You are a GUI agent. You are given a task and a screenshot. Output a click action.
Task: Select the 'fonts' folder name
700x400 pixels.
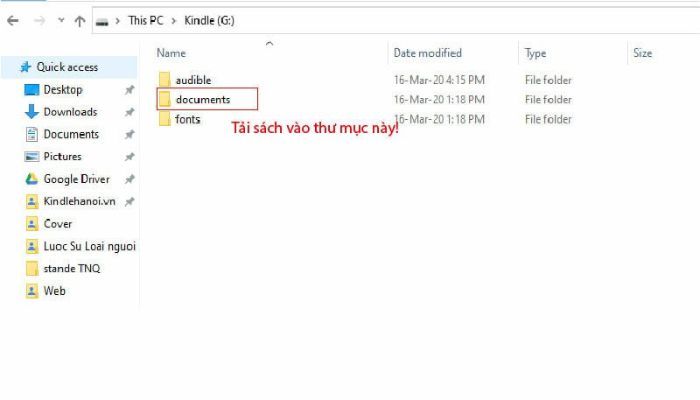[x=188, y=119]
